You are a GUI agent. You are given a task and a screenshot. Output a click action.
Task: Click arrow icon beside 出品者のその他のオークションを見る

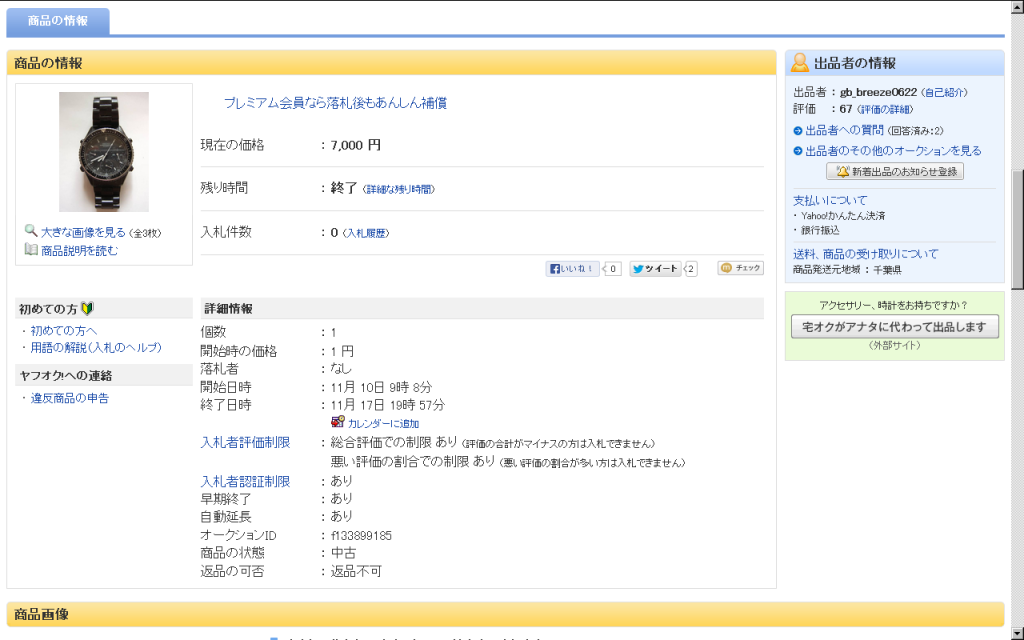(x=798, y=151)
